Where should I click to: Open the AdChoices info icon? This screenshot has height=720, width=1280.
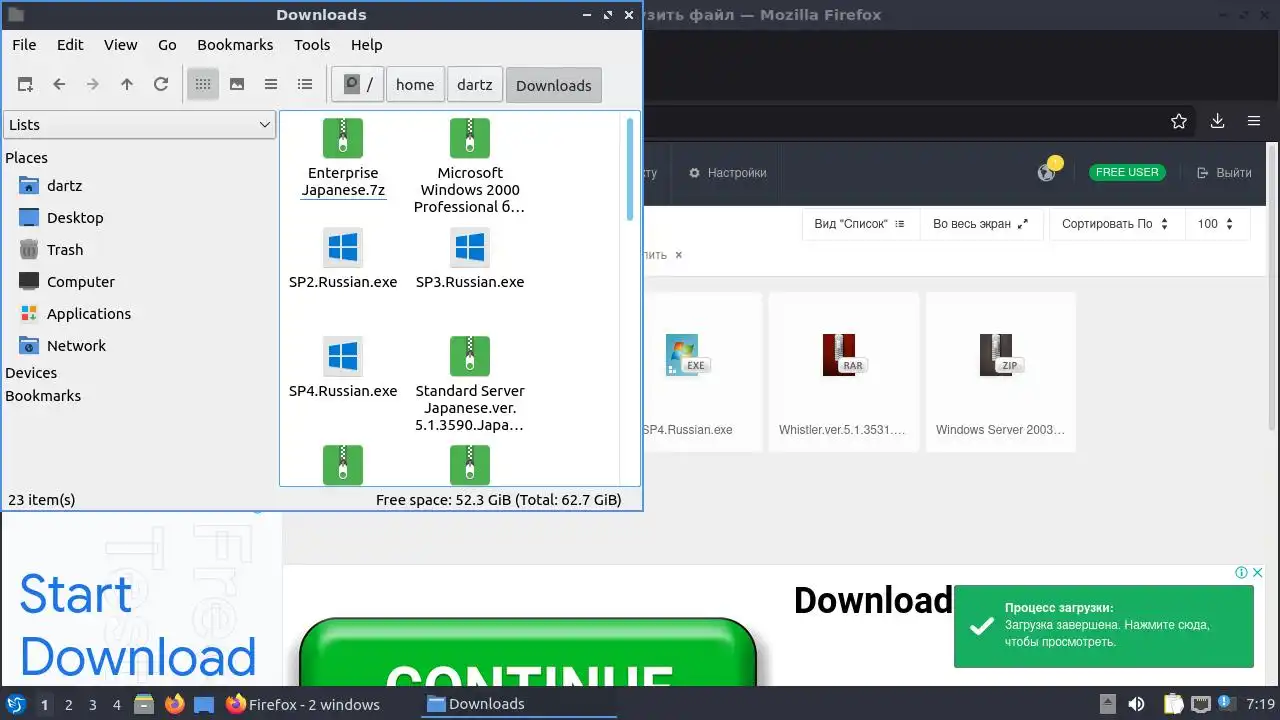(1241, 573)
